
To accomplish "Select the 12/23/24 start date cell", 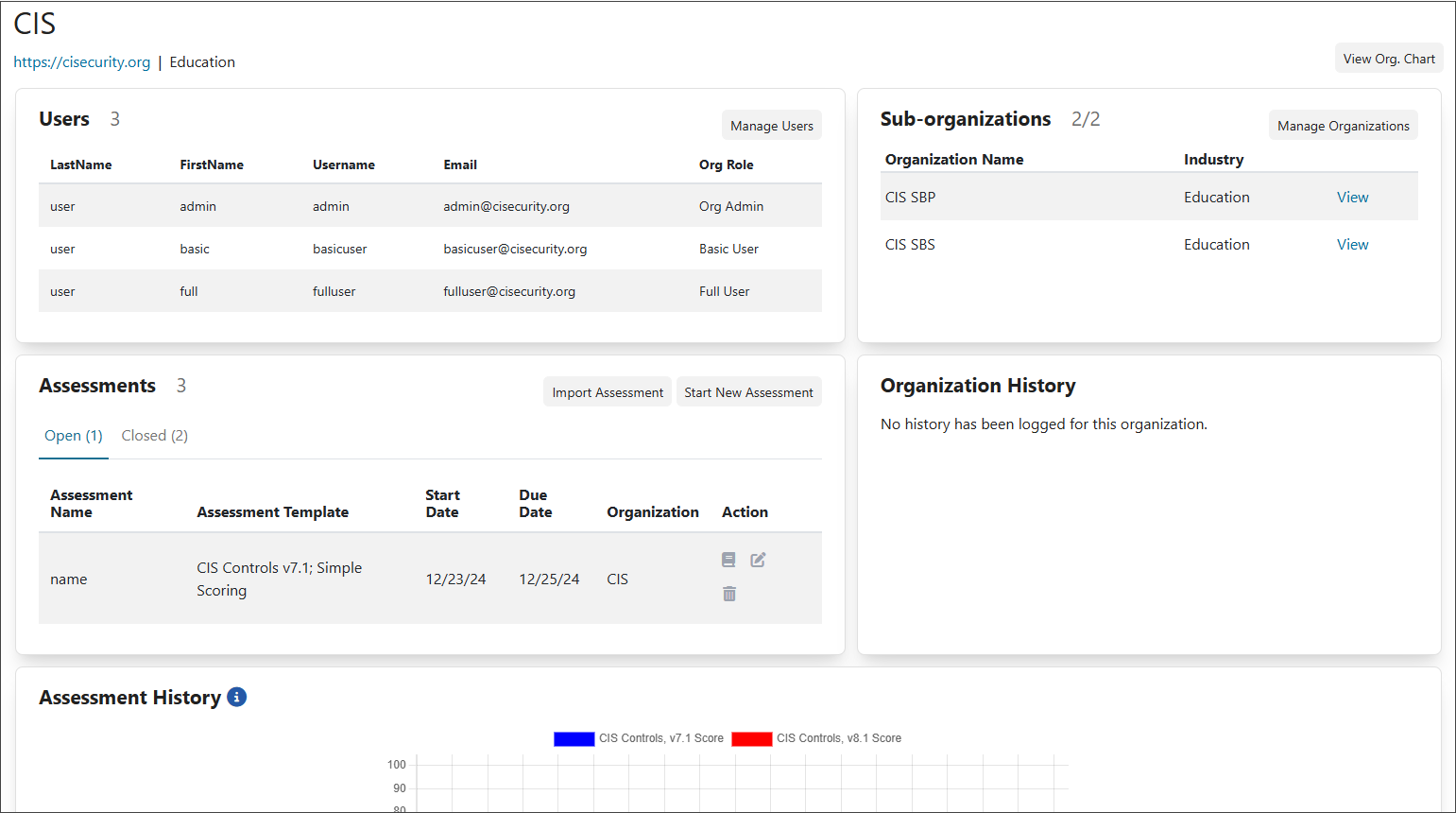I will point(455,579).
